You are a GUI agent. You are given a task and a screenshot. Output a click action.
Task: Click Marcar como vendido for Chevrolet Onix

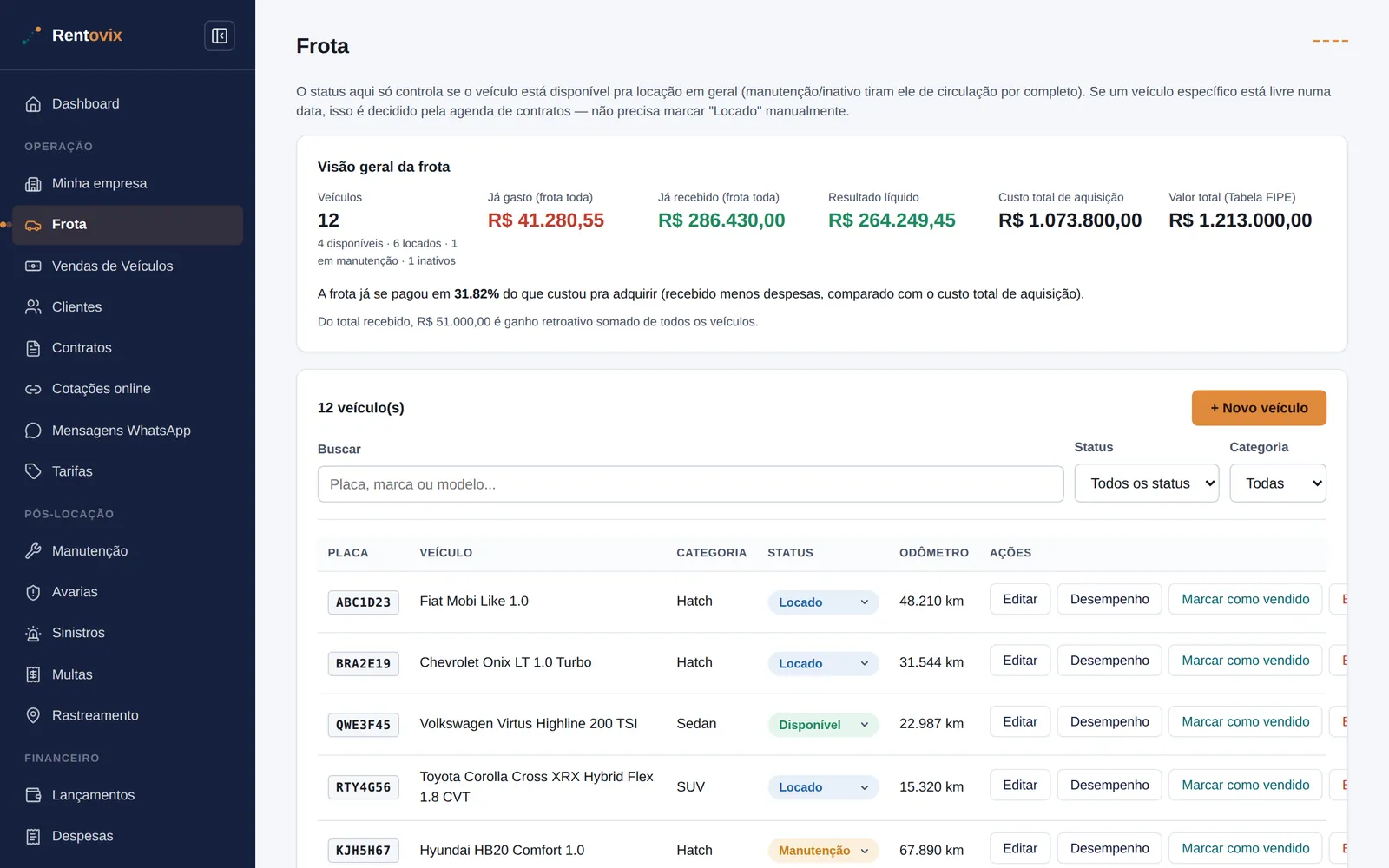point(1245,661)
